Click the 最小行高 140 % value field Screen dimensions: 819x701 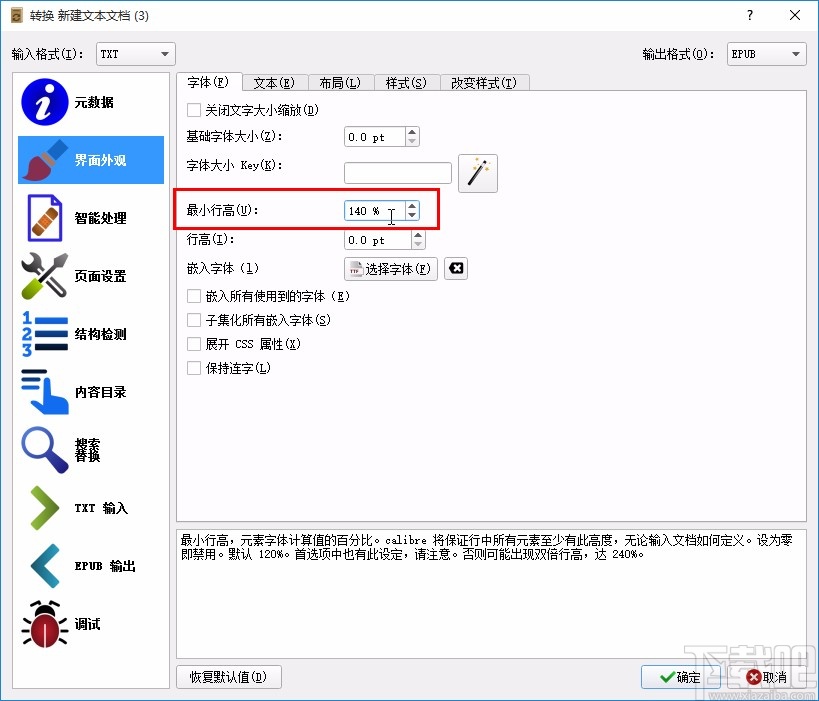[x=375, y=211]
